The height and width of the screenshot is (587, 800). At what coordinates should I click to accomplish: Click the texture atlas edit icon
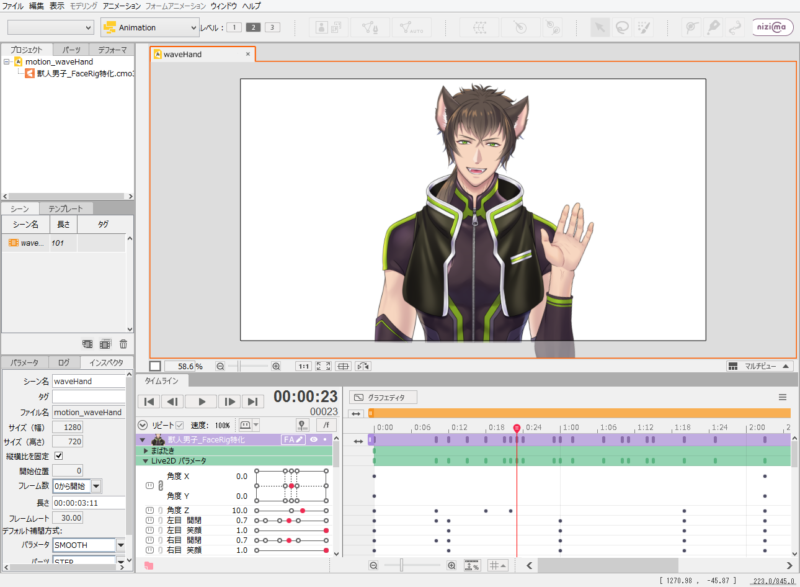329,28
